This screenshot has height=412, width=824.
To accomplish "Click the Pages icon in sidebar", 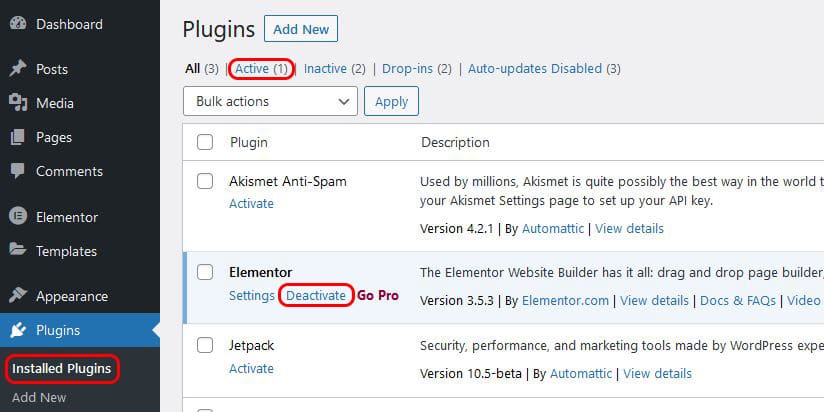I will [x=18, y=137].
